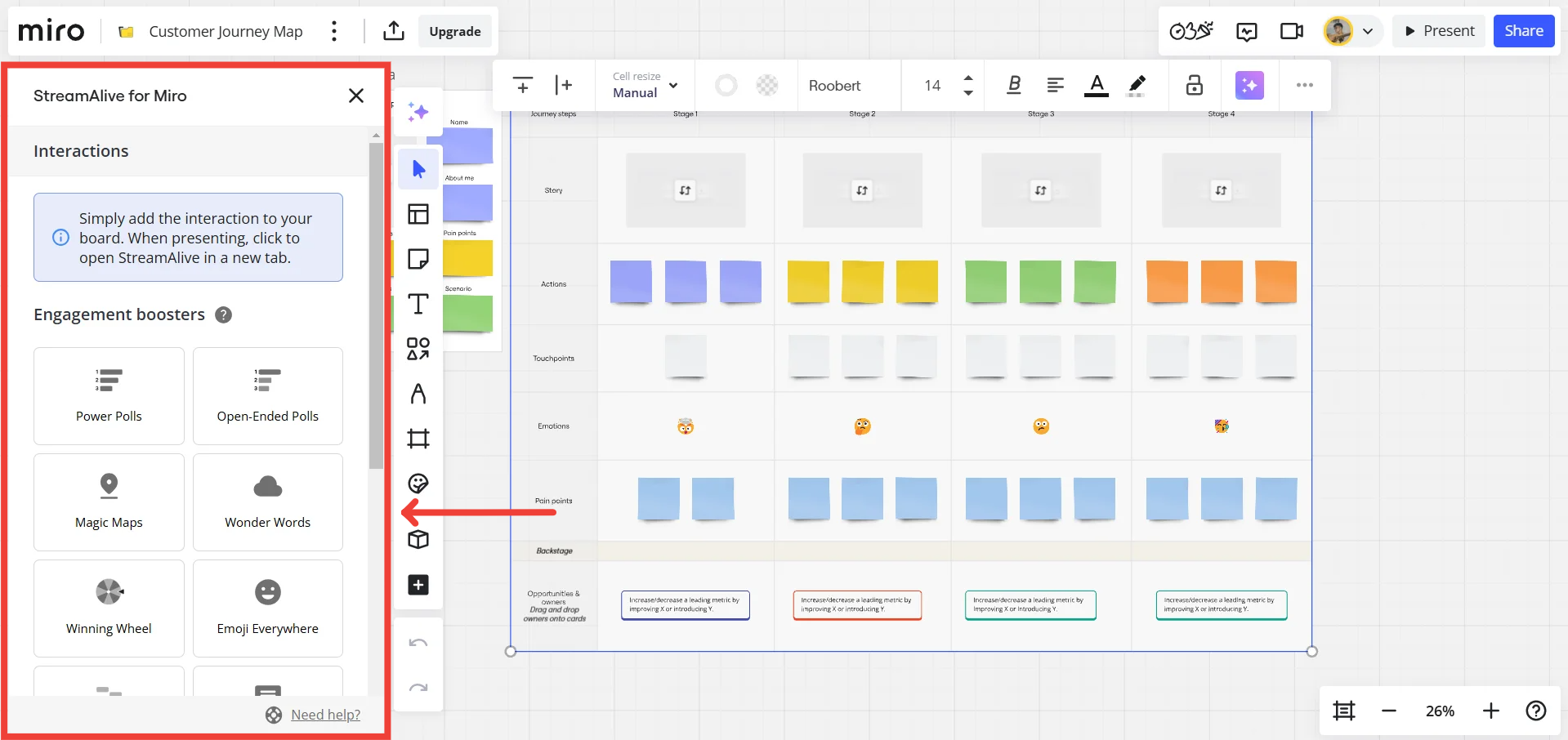This screenshot has height=740, width=1568.
Task: Open the cell transparency checkerboard swatch
Action: (767, 85)
